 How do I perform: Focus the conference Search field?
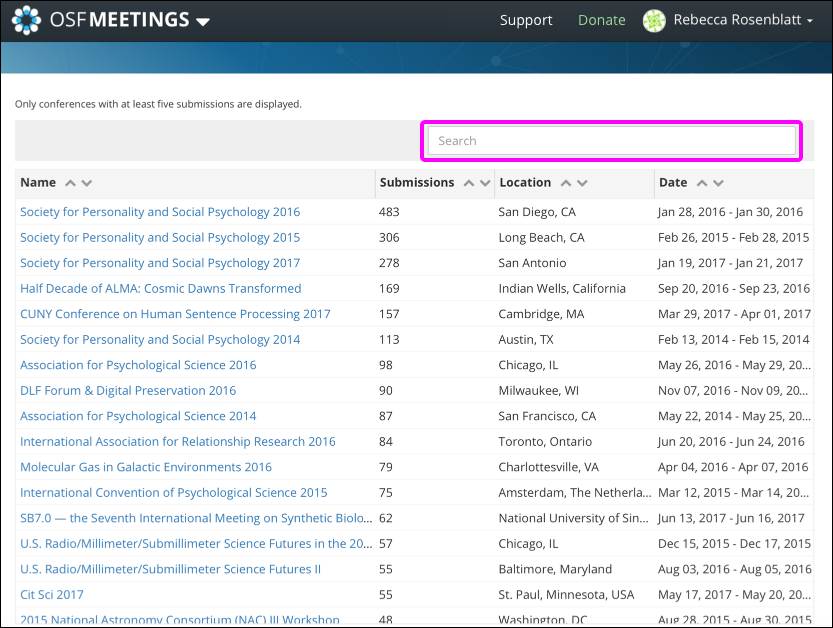tap(611, 141)
